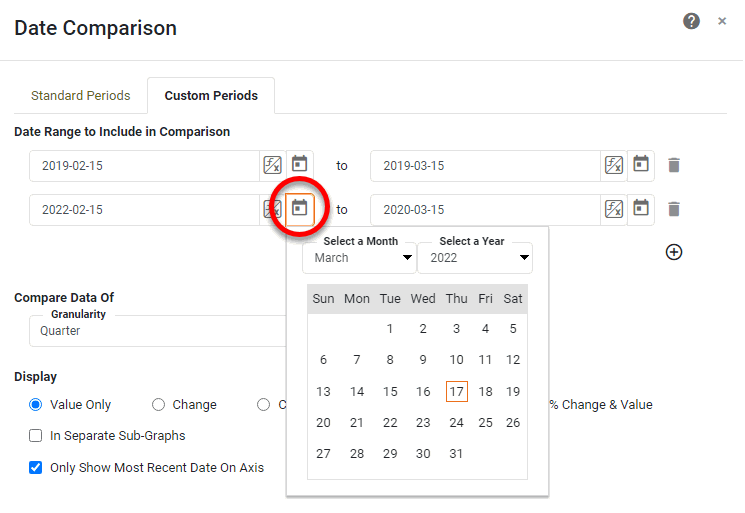The image size is (745, 513).
Task: Select the Change display option
Action: [x=159, y=405]
